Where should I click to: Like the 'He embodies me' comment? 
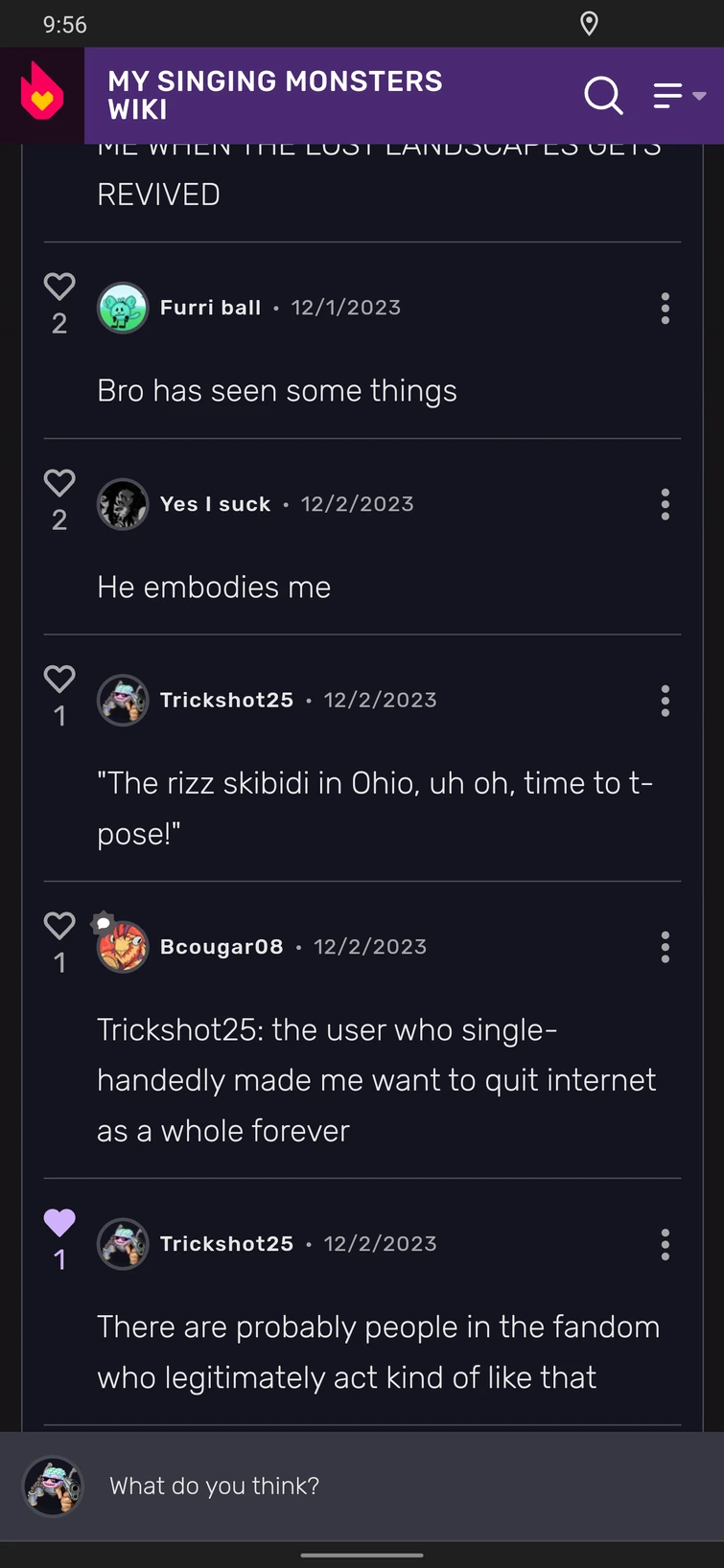(58, 484)
